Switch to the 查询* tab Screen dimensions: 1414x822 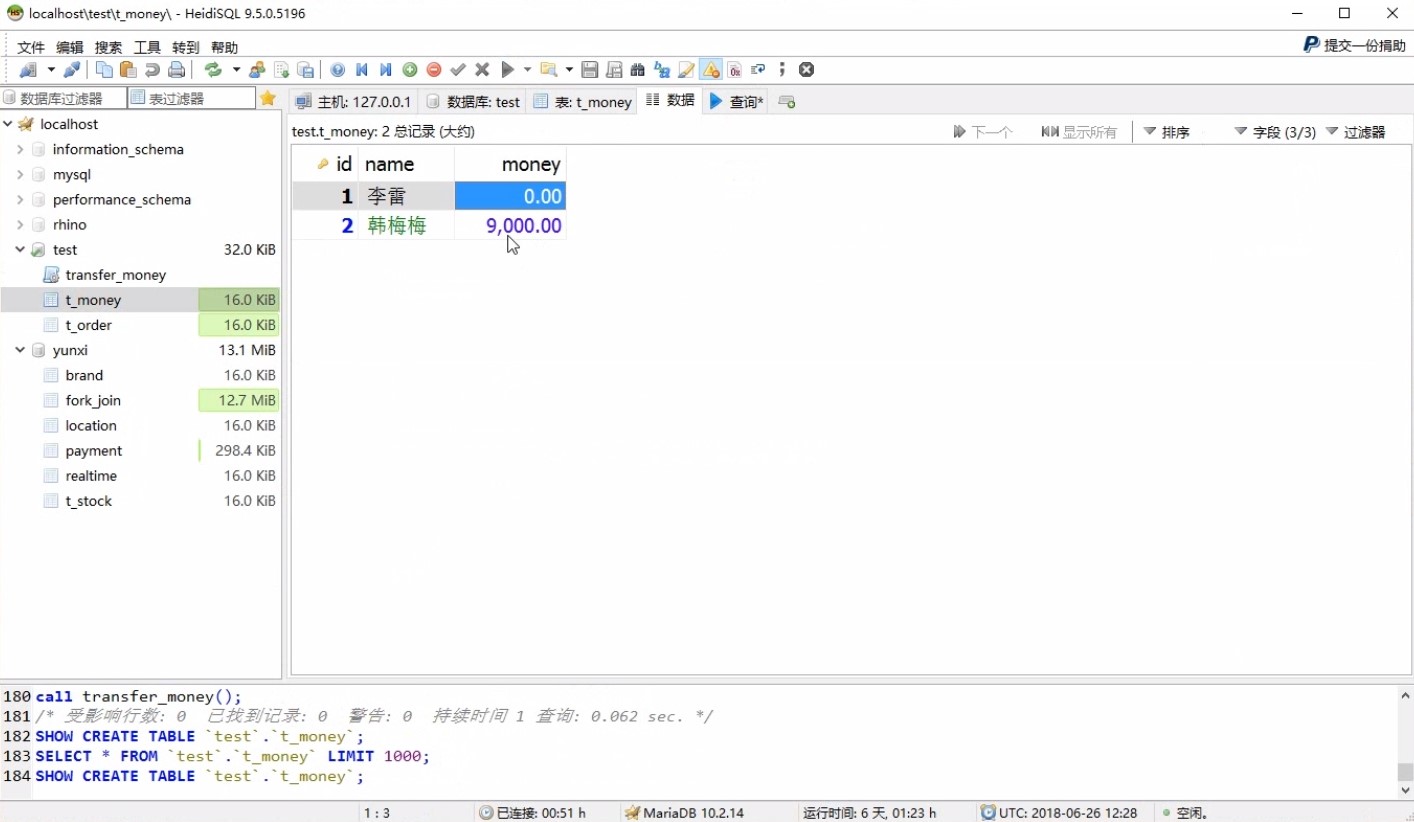coord(736,102)
